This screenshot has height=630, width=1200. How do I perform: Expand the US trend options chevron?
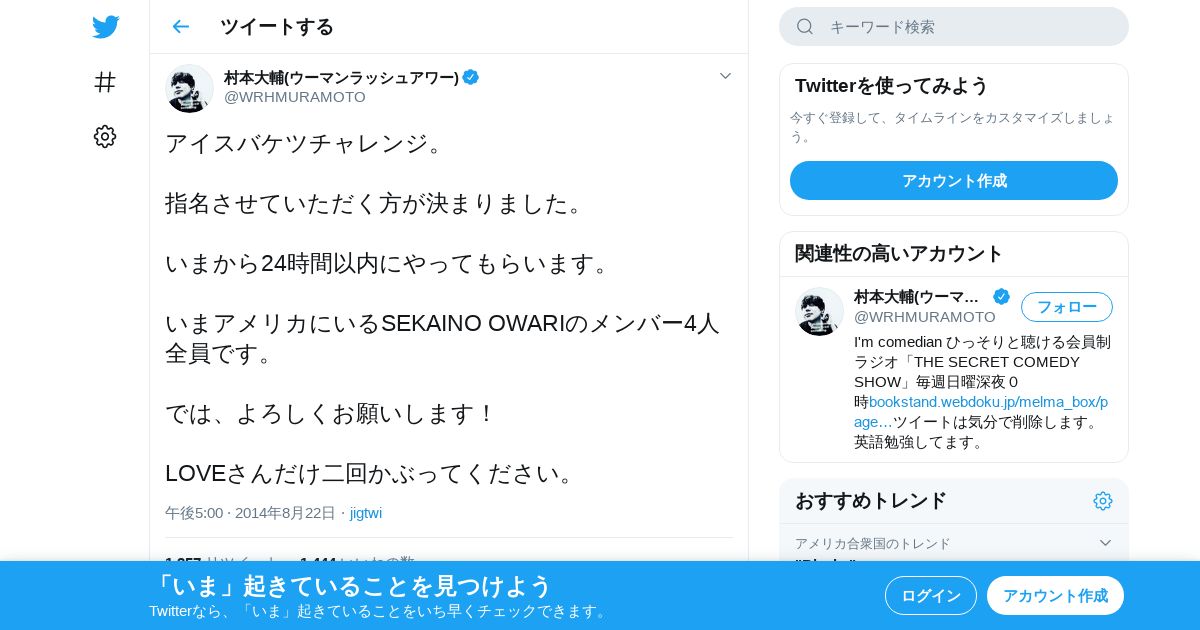tap(1105, 543)
